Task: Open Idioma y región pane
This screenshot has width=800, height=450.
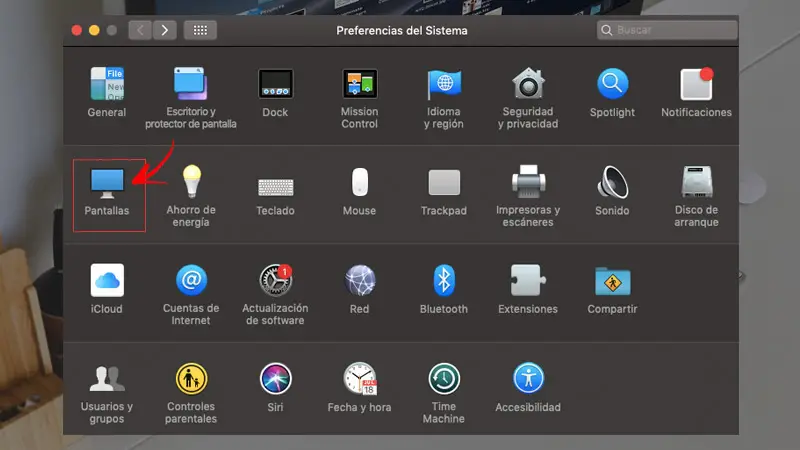Action: coord(444,97)
